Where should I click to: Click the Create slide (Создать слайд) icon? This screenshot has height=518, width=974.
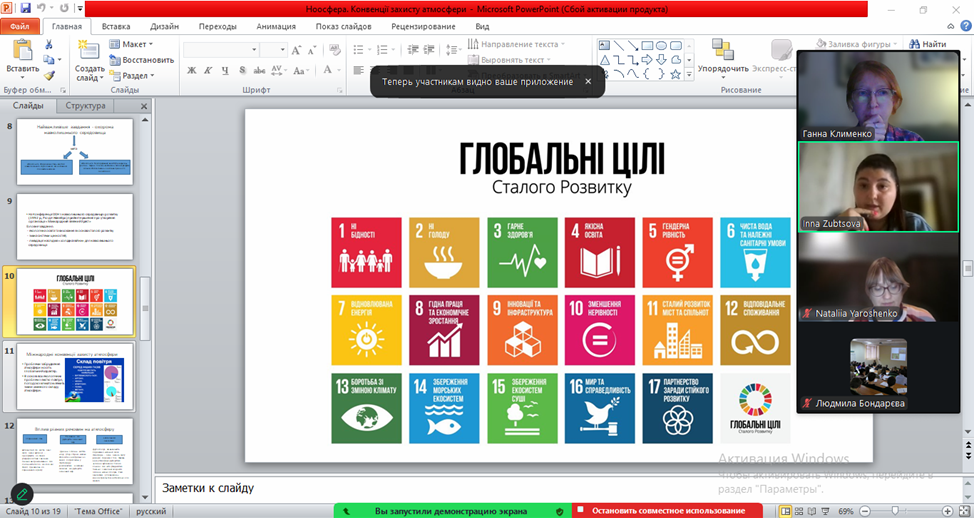click(88, 51)
